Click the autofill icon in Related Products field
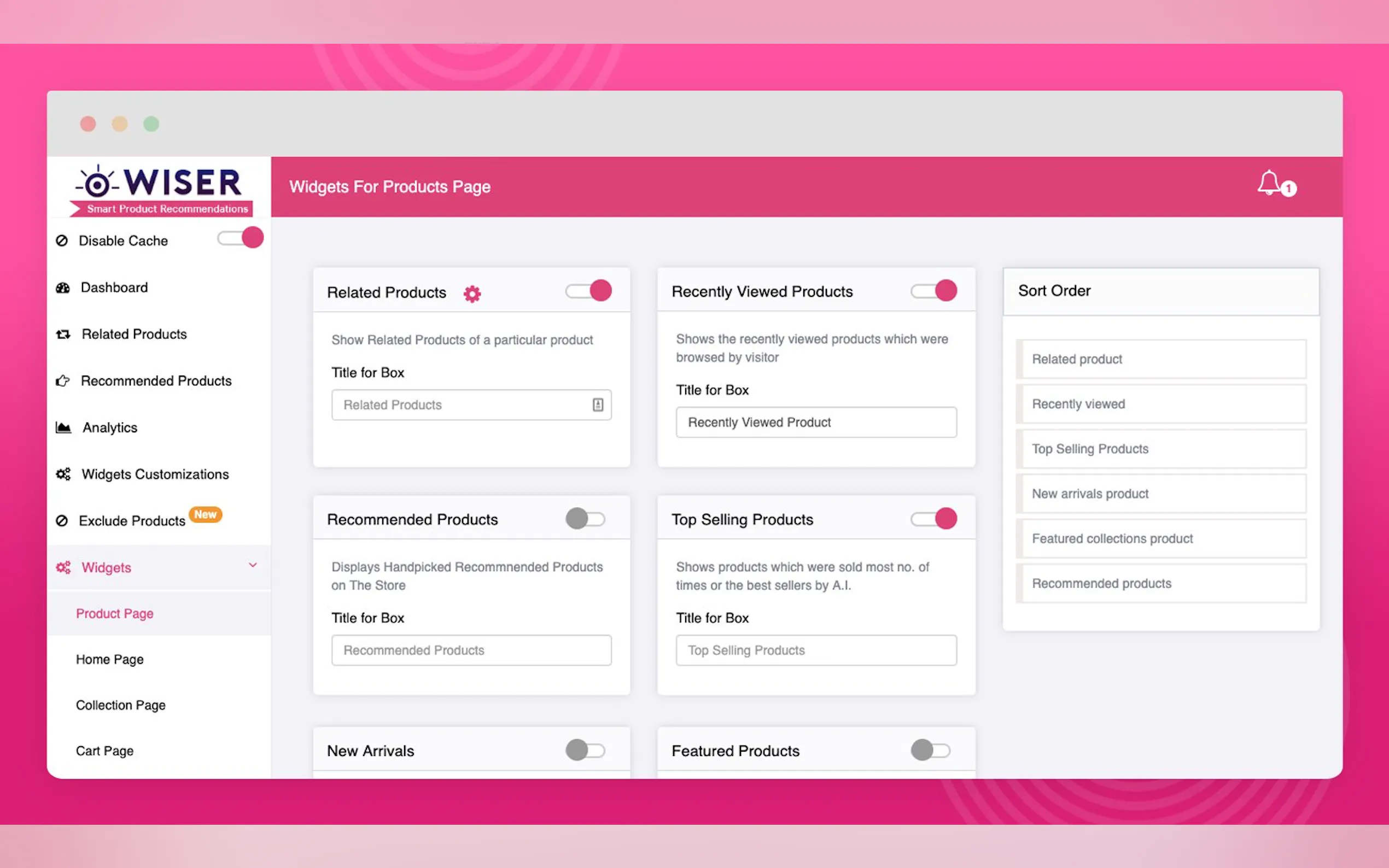The height and width of the screenshot is (868, 1389). point(598,404)
